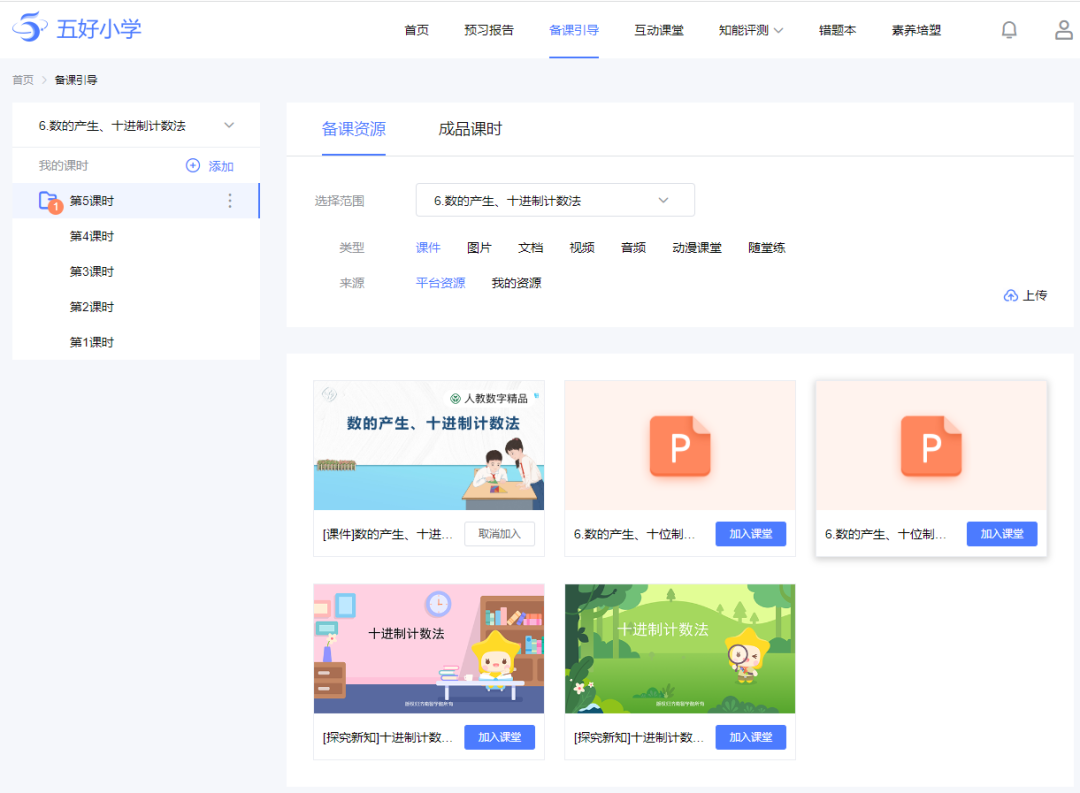
Task: Go to 互动课堂 in the top navigation
Action: pyautogui.click(x=659, y=30)
